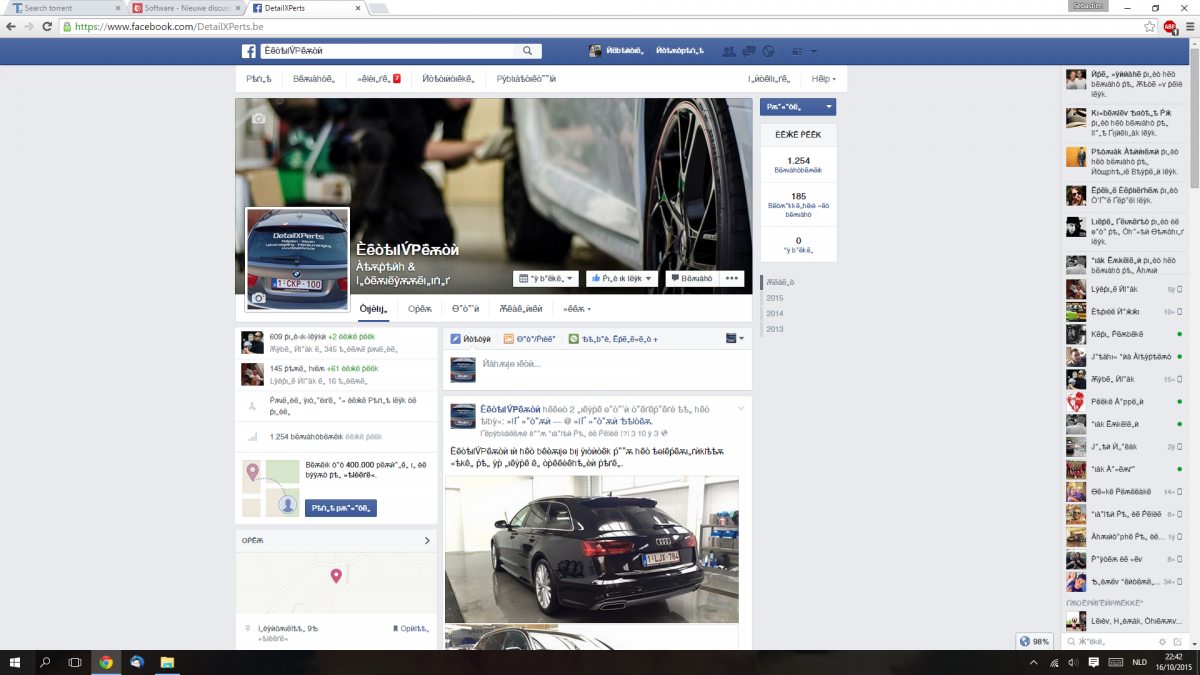This screenshot has height=675, width=1200.
Task: Jump to 2015 in the timeline
Action: click(775, 298)
